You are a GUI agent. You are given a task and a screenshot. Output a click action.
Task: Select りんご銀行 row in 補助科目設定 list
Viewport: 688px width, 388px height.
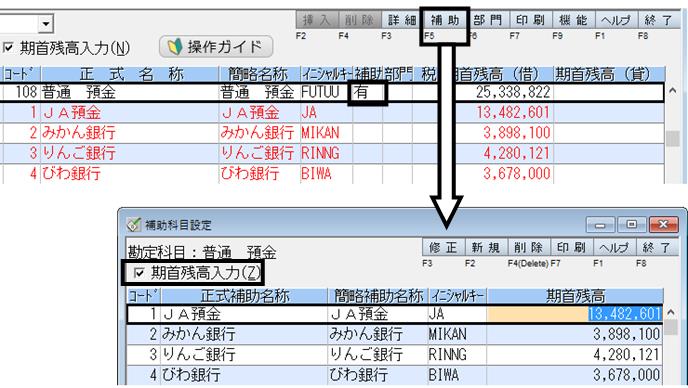394,354
